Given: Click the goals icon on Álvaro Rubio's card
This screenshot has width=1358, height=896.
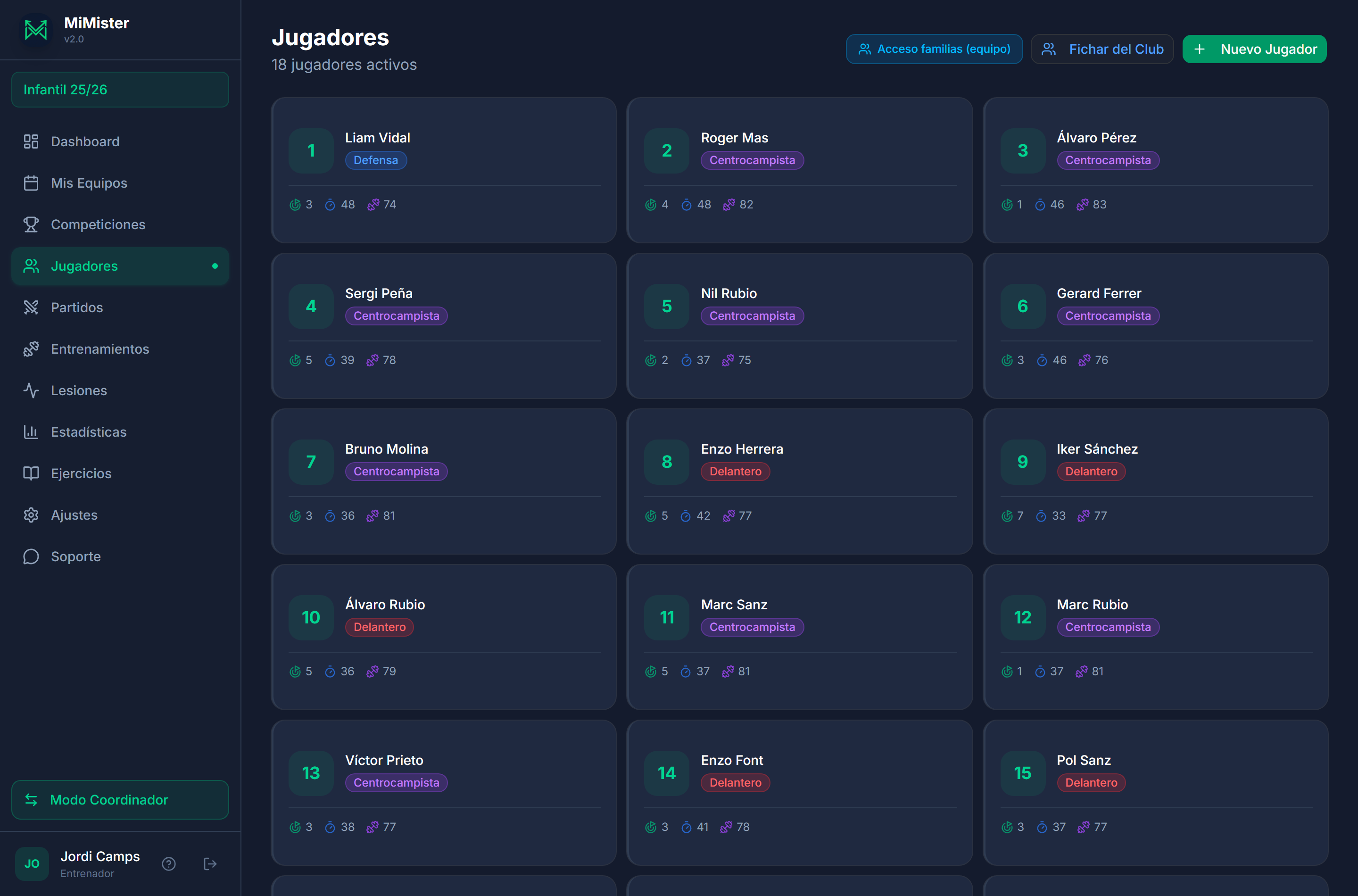Looking at the screenshot, I should [295, 672].
